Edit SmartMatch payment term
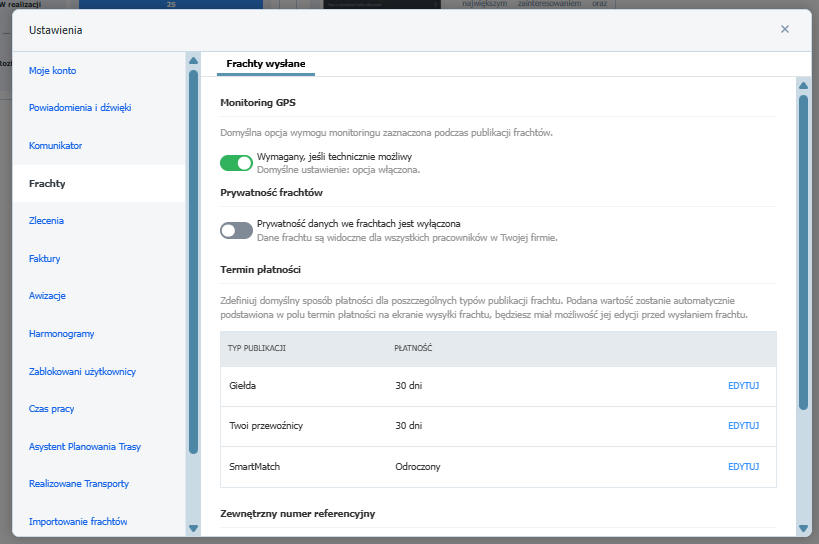 [744, 467]
